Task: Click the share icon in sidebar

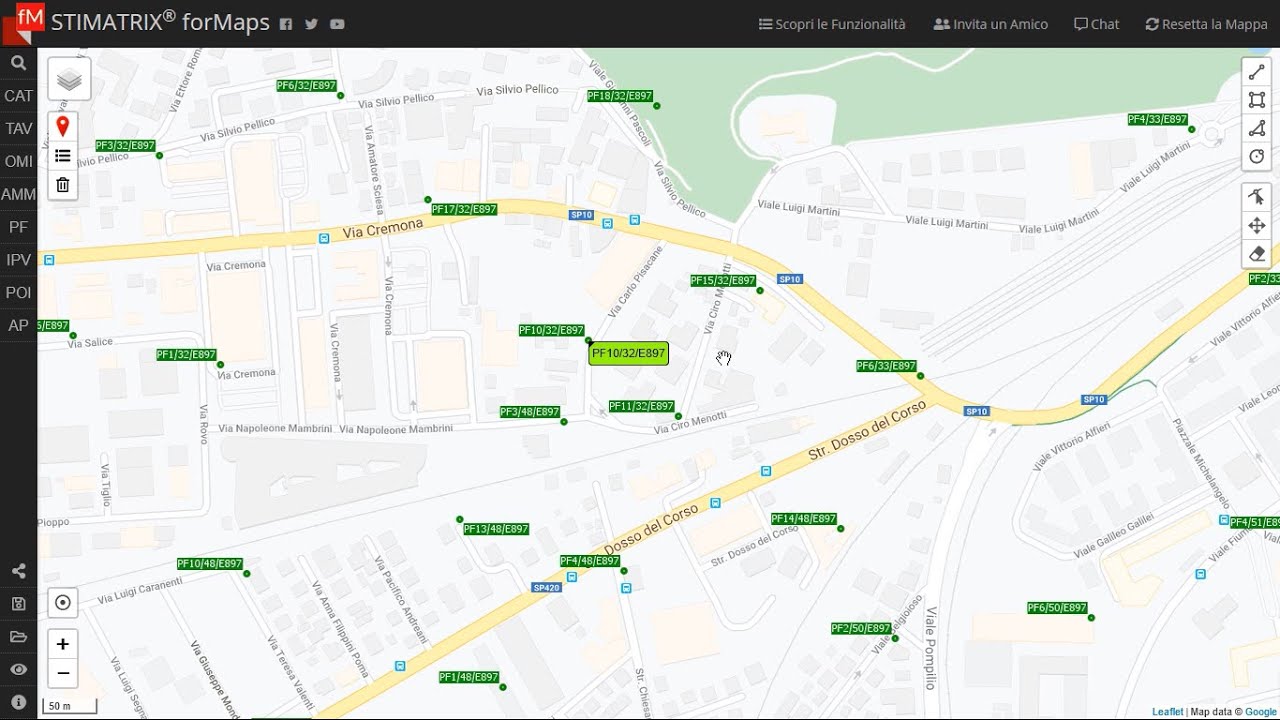Action: [x=18, y=572]
